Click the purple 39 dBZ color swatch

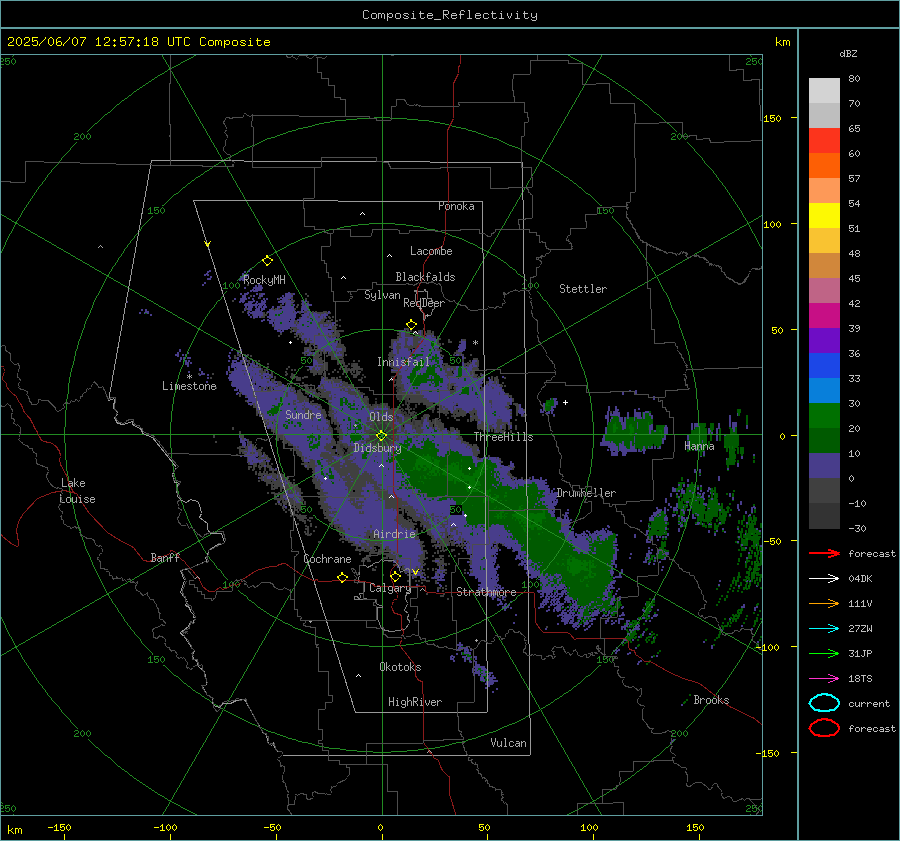(824, 340)
